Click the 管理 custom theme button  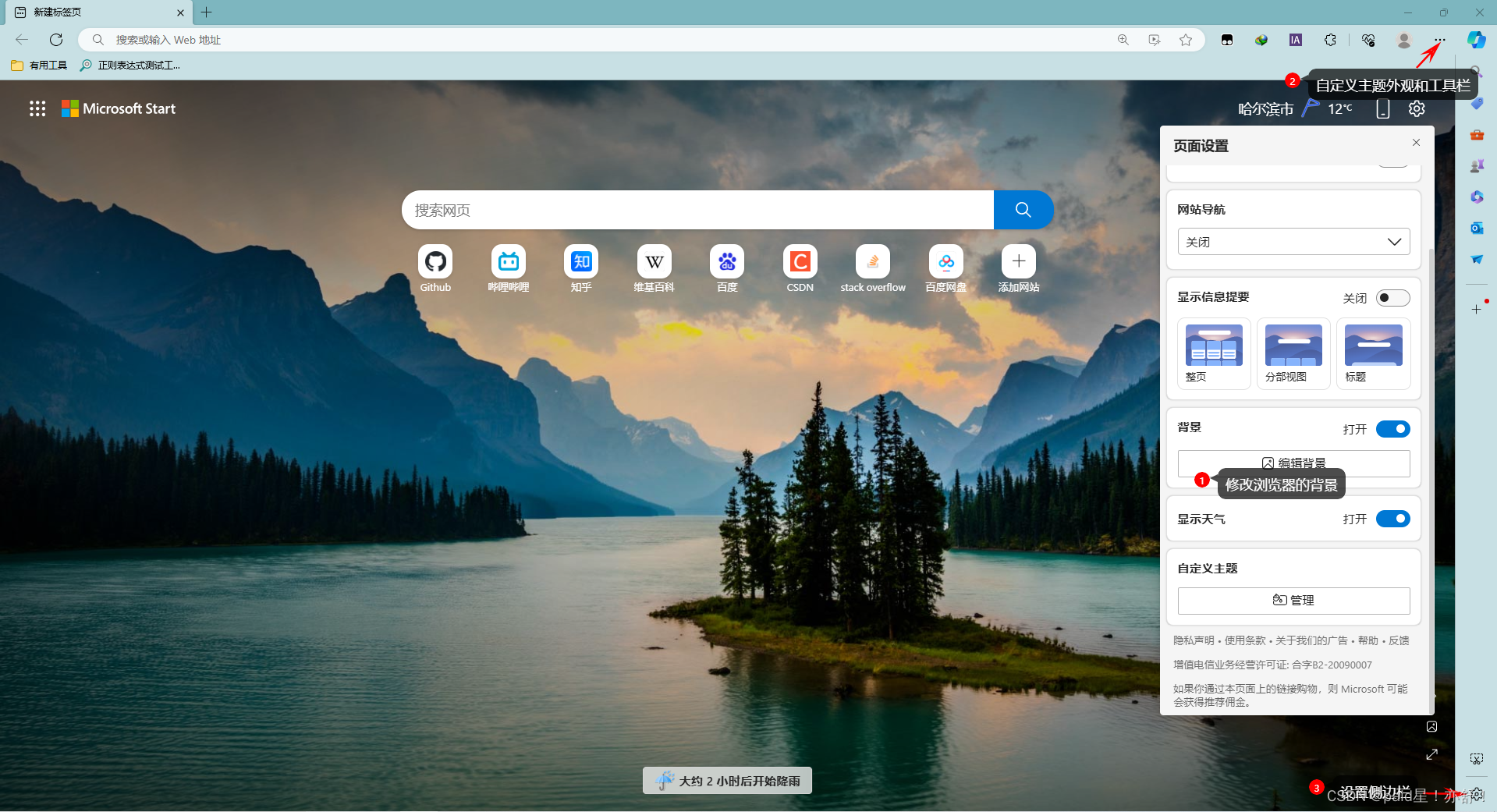(x=1293, y=600)
